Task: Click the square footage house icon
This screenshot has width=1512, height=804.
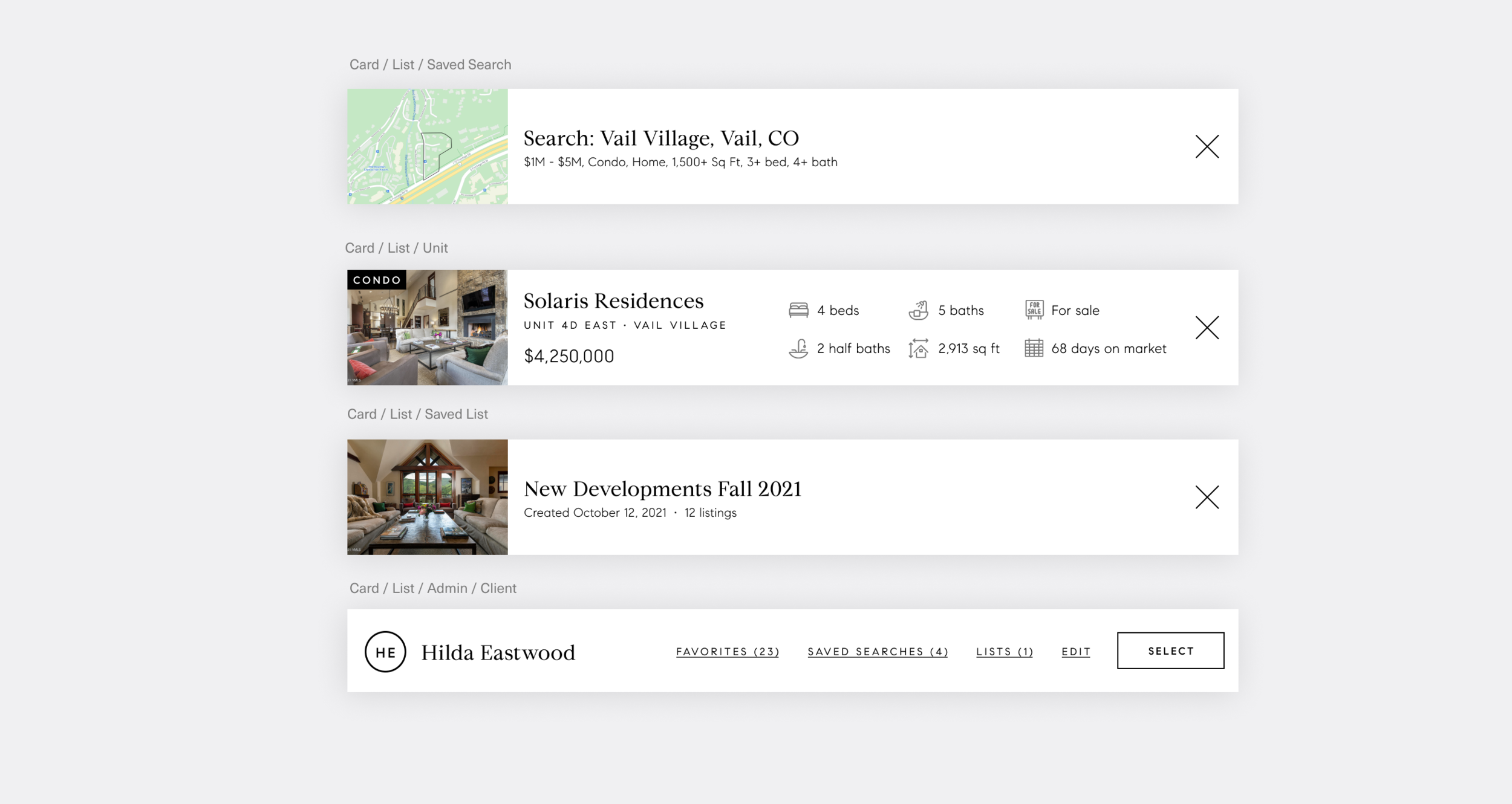Action: point(918,349)
